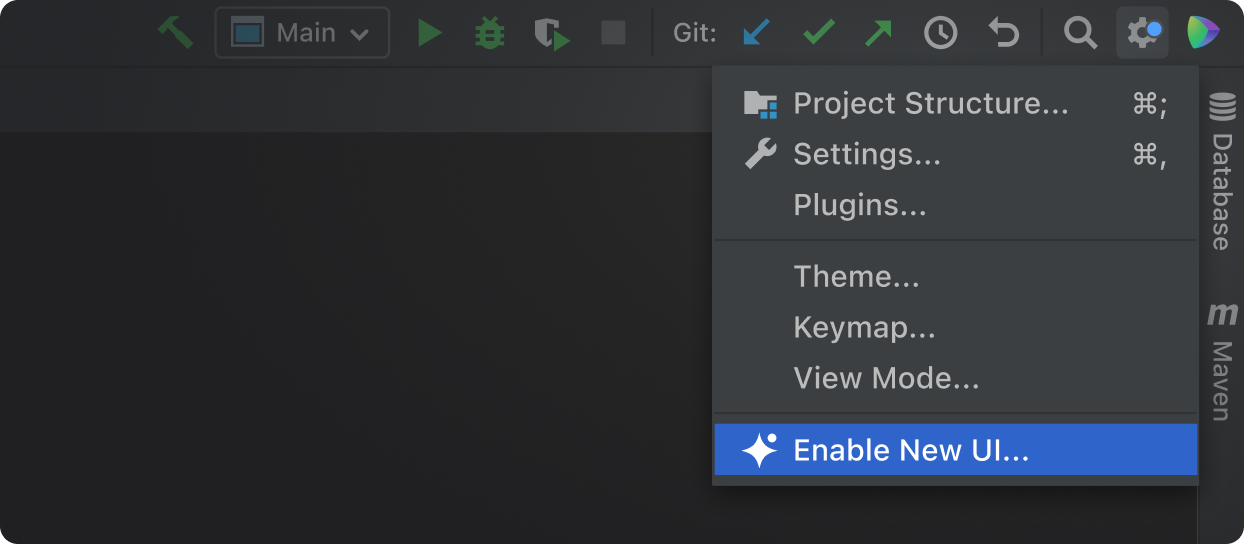Update project with Git blue arrow
The width and height of the screenshot is (1244, 544).
click(x=757, y=33)
